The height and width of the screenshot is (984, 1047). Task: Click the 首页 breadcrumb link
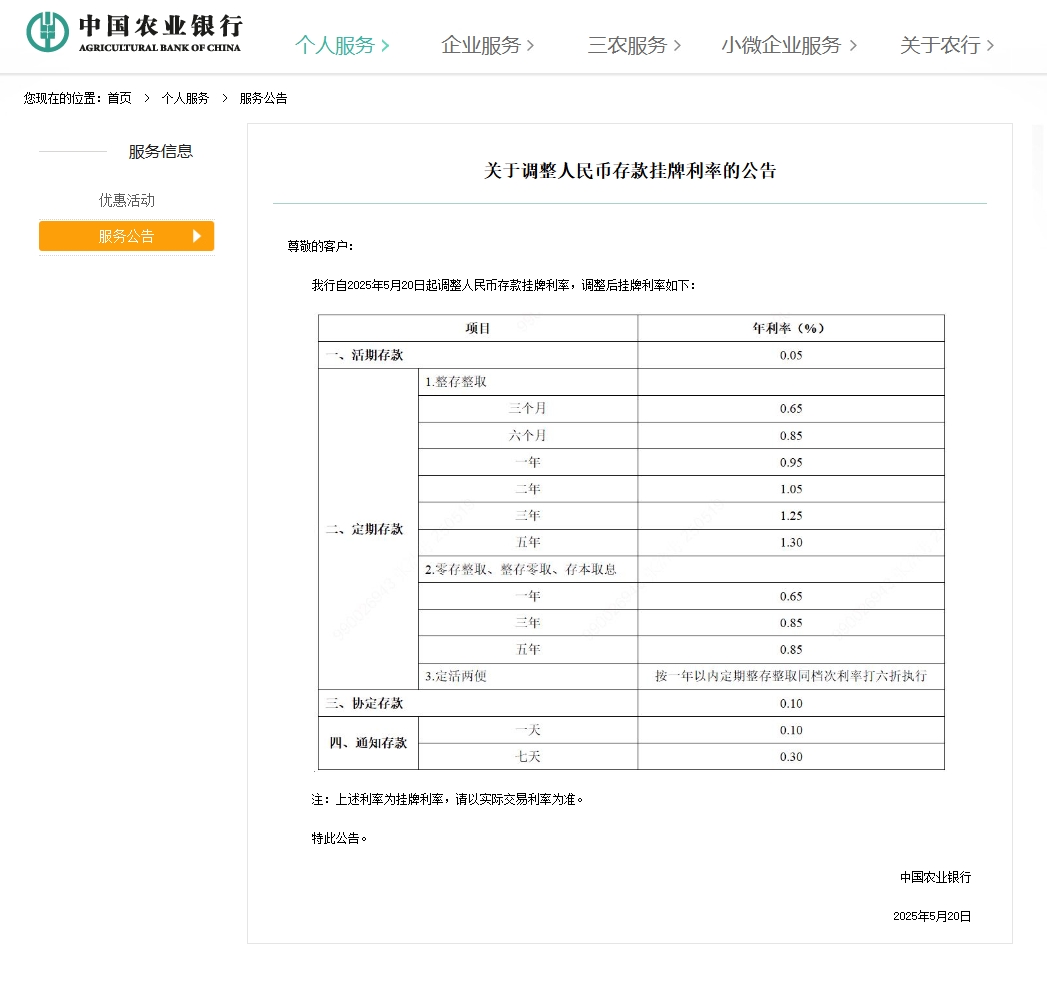point(119,98)
